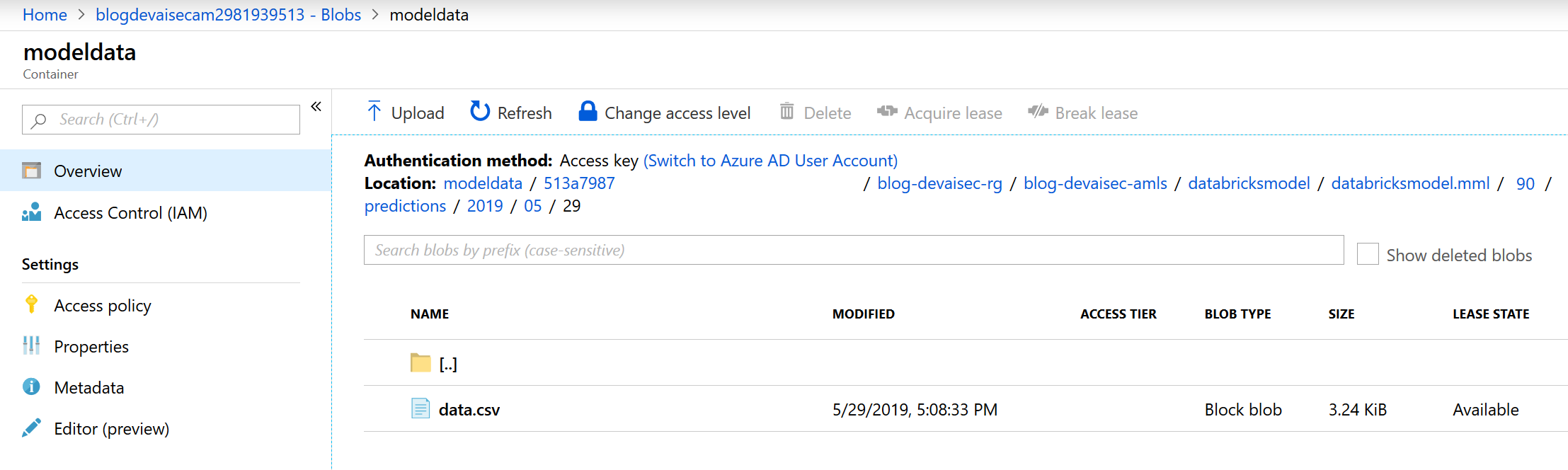Collapse the left sidebar menu
The image size is (1568, 470).
click(316, 106)
